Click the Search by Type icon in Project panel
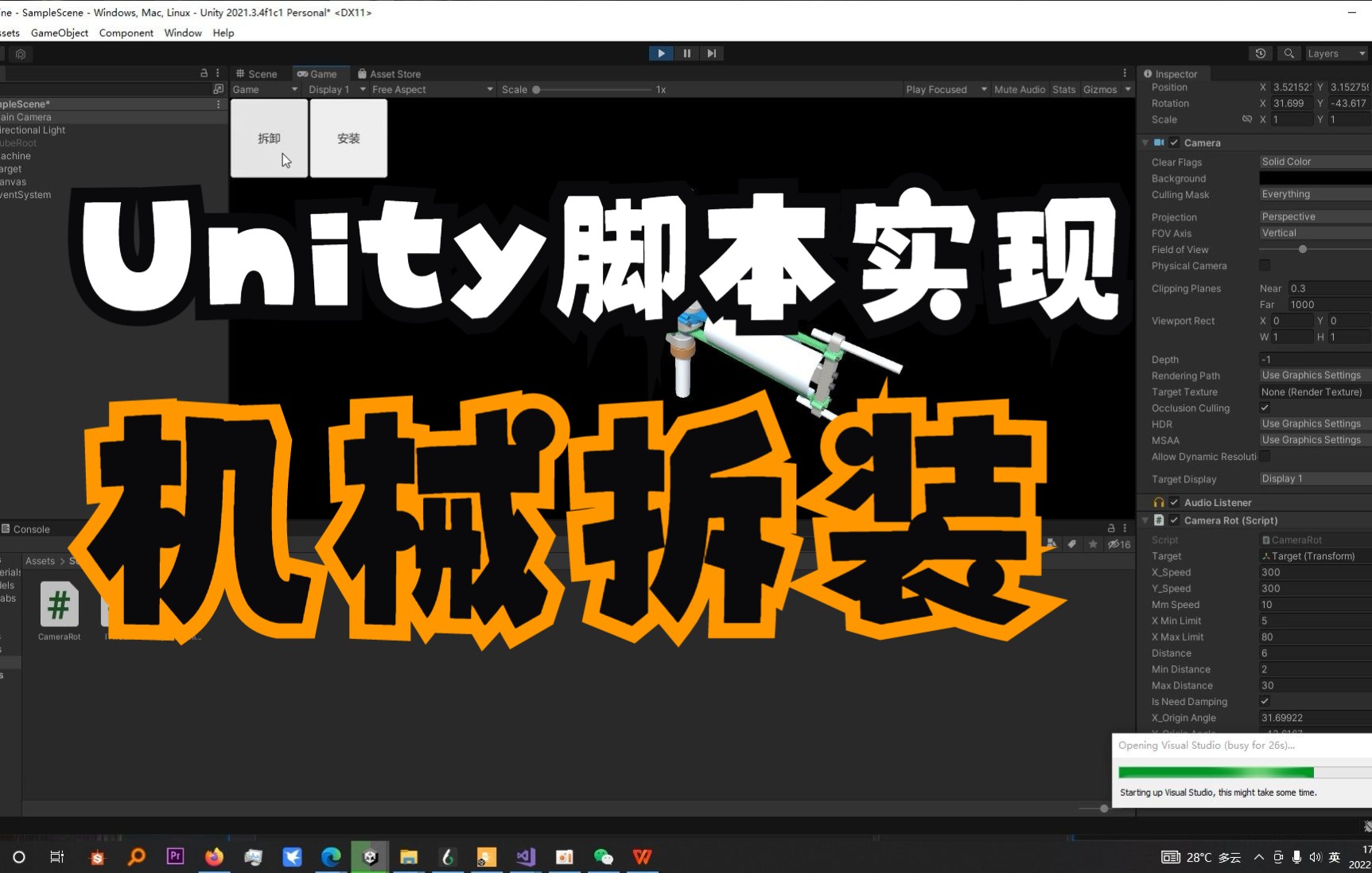 pyautogui.click(x=1051, y=544)
